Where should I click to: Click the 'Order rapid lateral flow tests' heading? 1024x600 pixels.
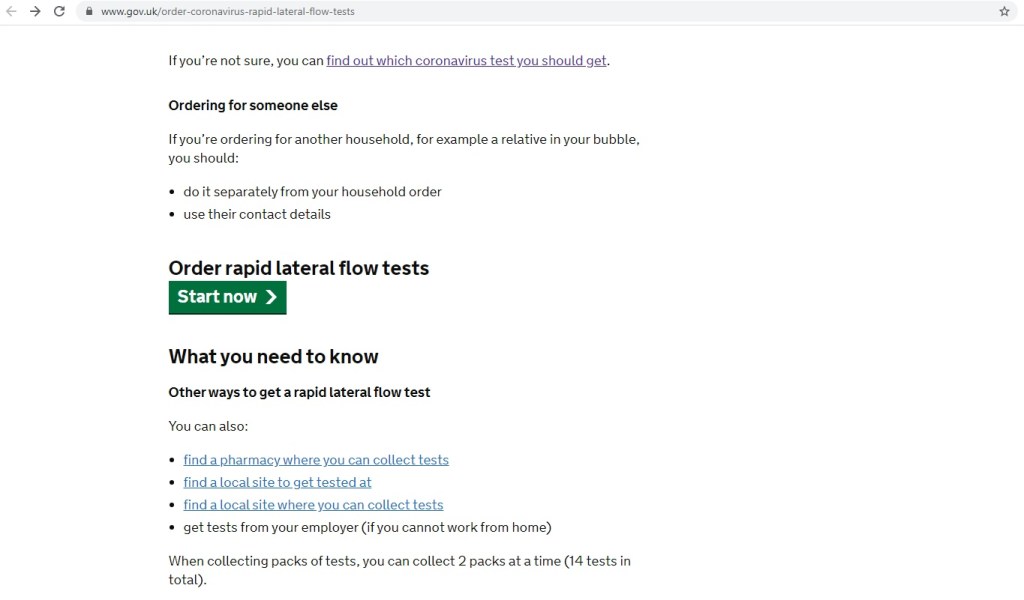pyautogui.click(x=298, y=268)
